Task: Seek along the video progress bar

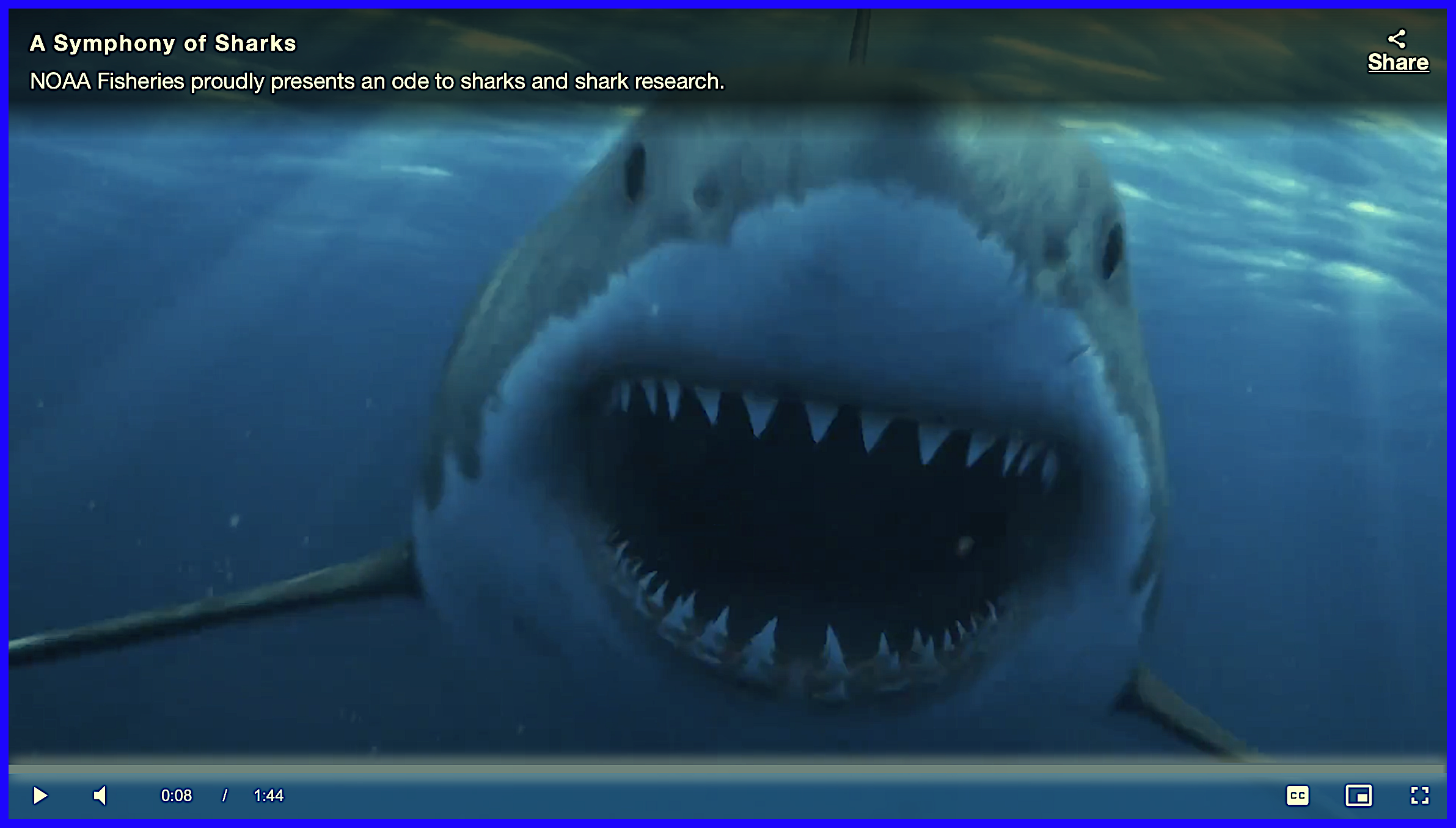Action: point(727,769)
